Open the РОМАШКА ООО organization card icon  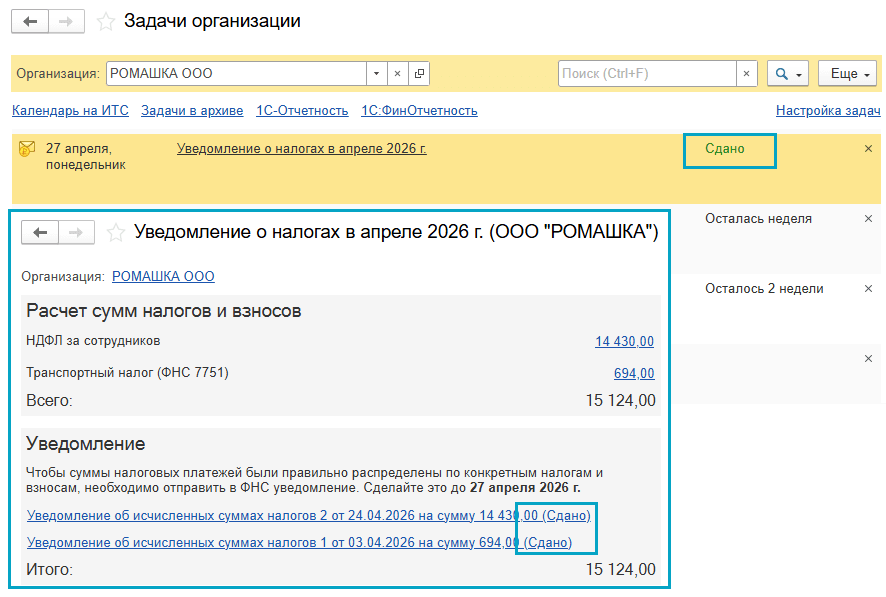click(x=419, y=73)
